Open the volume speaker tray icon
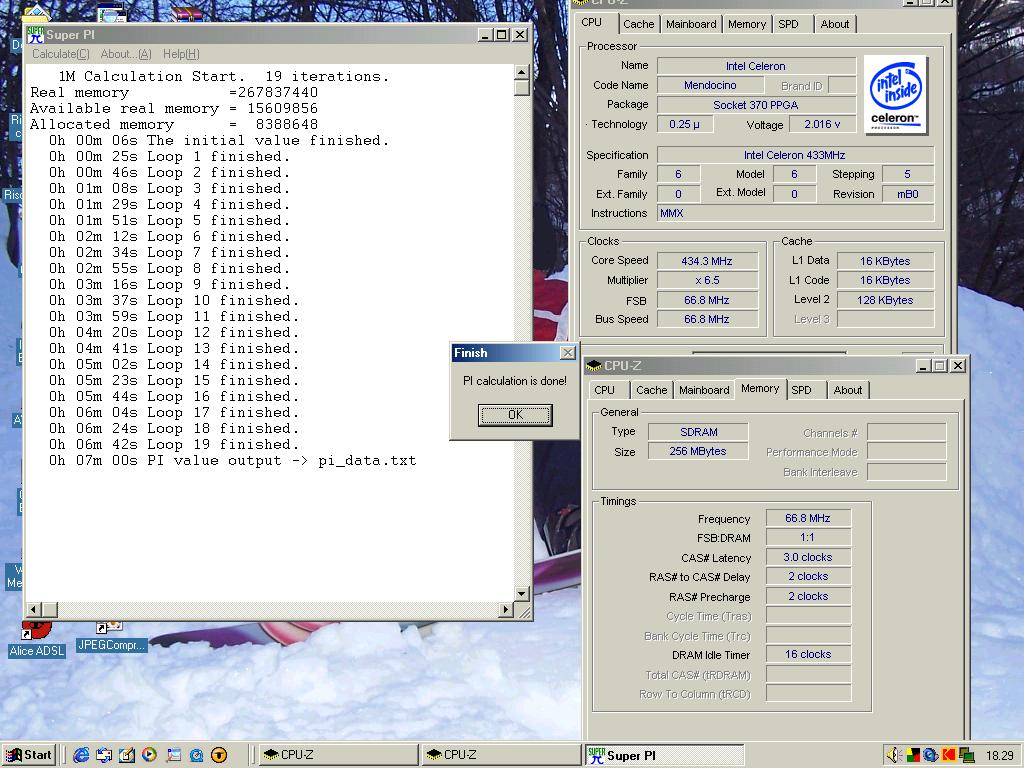 click(894, 755)
